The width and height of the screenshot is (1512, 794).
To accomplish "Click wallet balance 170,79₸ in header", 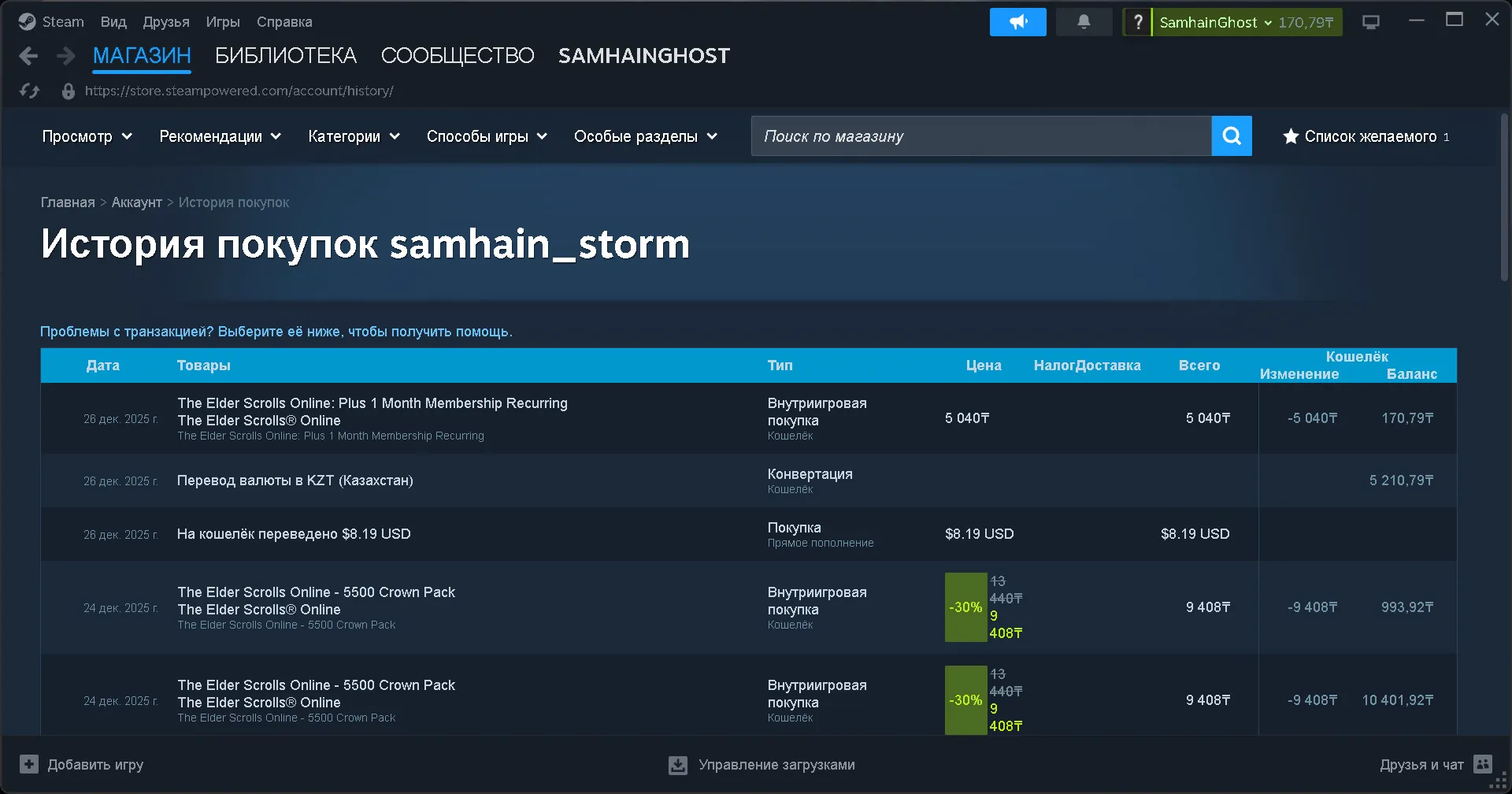I will (1306, 22).
